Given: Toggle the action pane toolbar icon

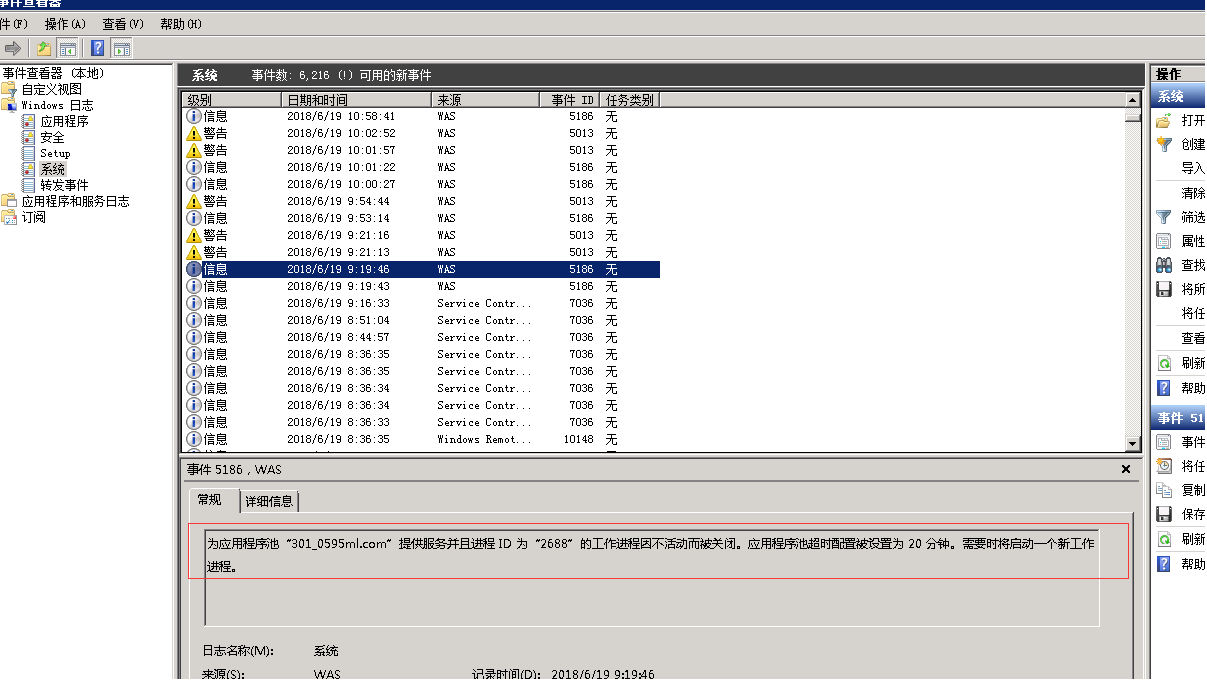Looking at the screenshot, I should 122,48.
